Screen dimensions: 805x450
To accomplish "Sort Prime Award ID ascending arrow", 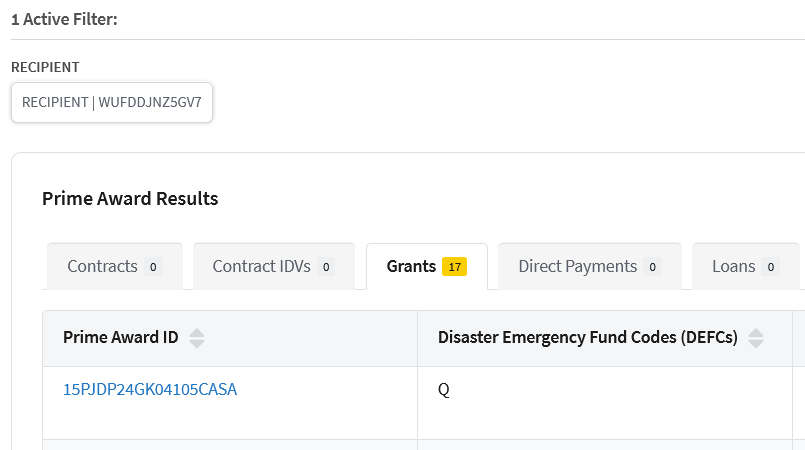I will click(x=197, y=332).
